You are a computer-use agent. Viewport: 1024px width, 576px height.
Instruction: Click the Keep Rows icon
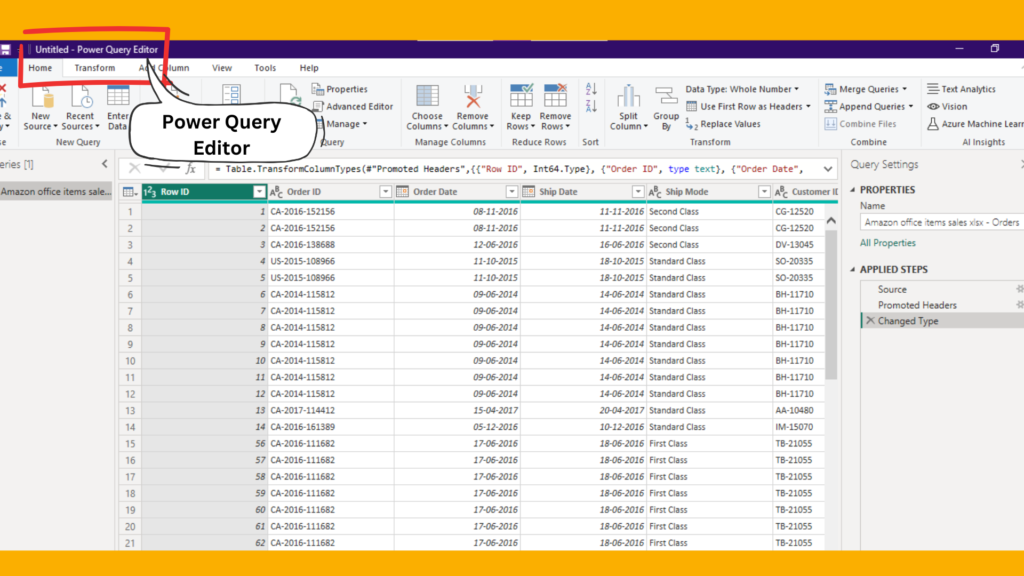click(520, 108)
